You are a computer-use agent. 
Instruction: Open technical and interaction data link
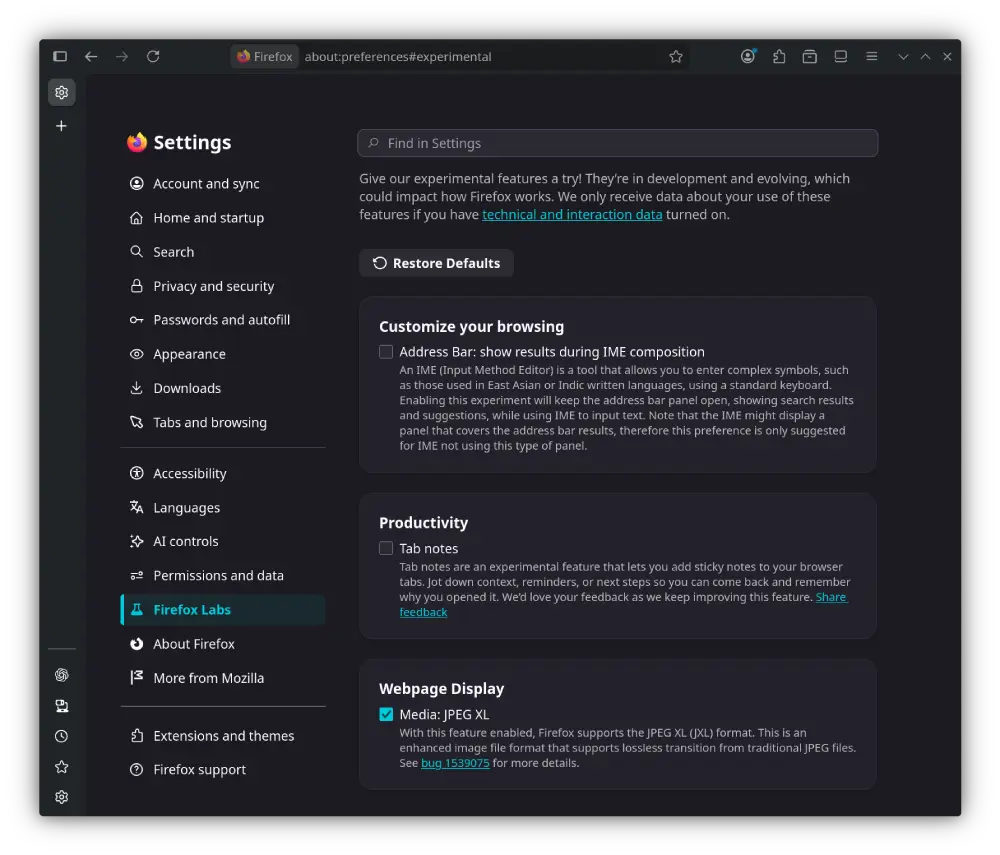[x=572, y=215]
